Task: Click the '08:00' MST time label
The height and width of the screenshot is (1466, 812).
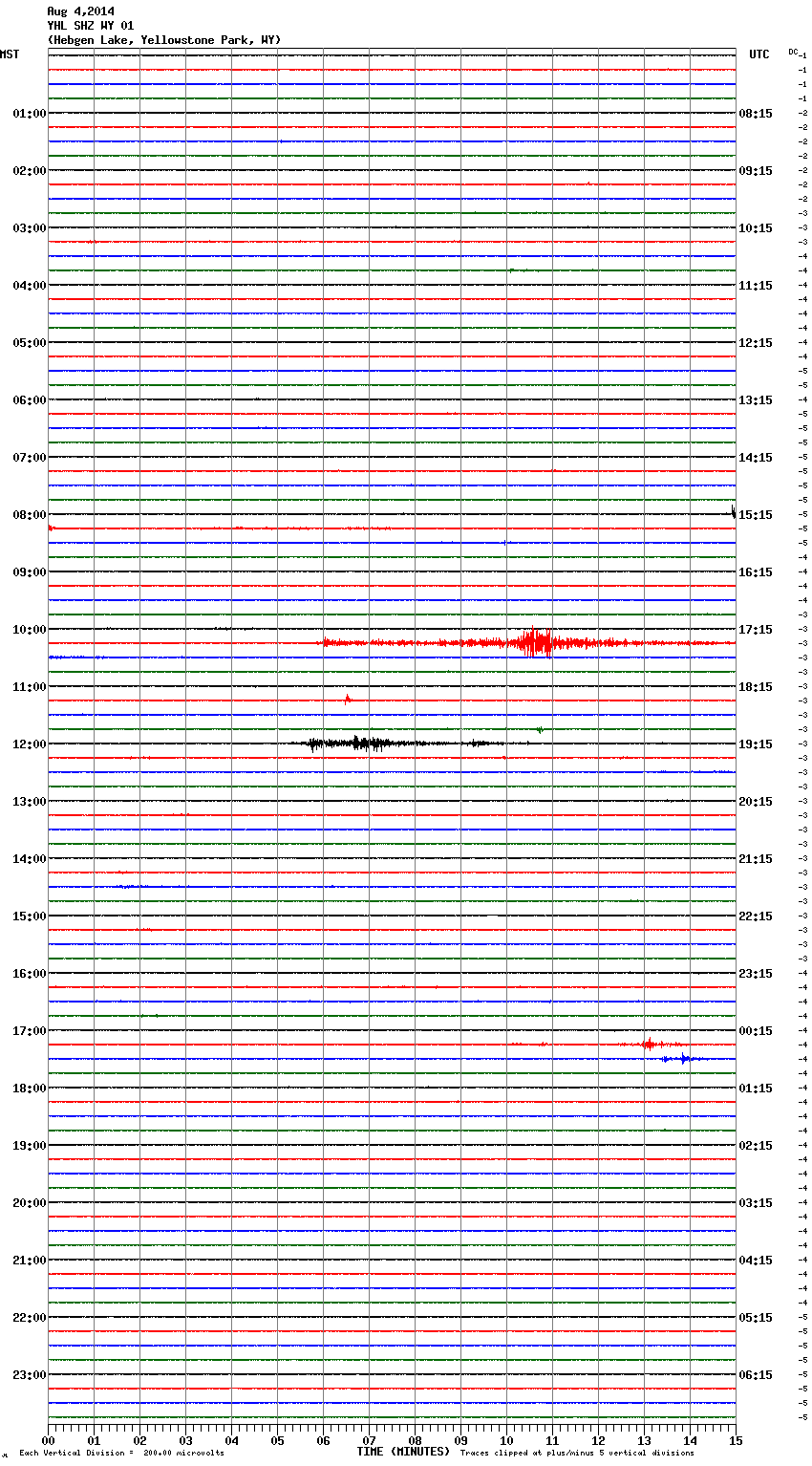Action: point(30,515)
